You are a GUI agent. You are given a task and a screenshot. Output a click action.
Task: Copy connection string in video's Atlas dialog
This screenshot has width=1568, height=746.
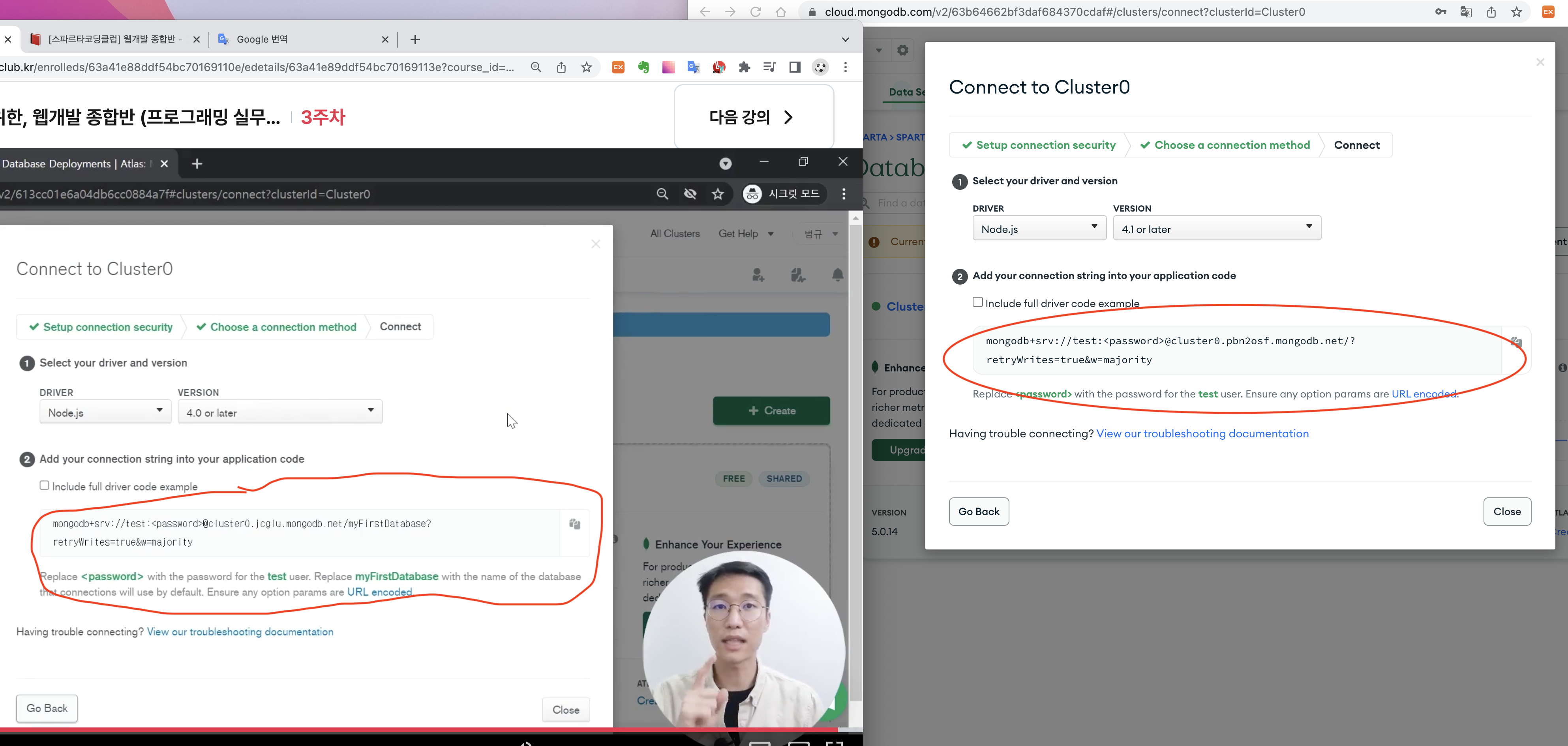(575, 524)
